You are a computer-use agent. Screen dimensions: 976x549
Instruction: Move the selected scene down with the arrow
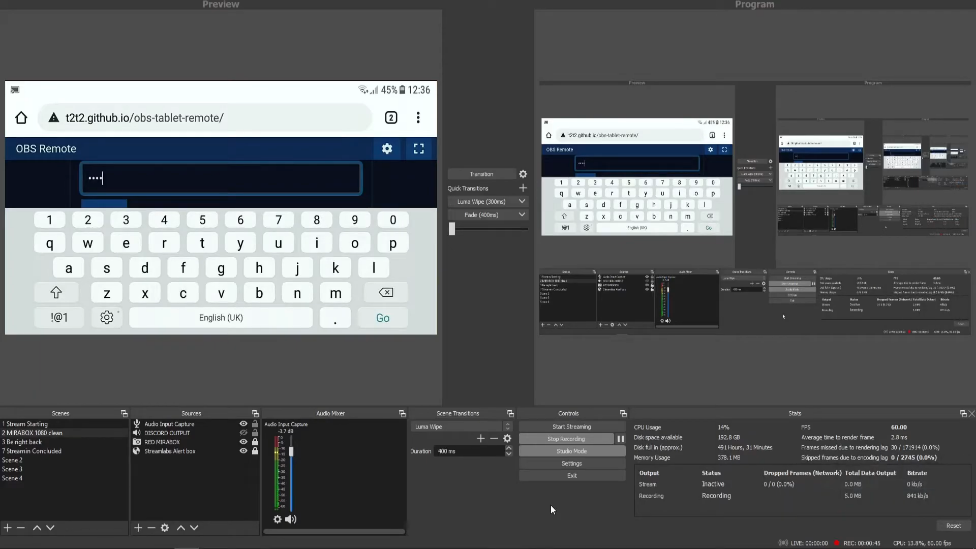(x=50, y=528)
